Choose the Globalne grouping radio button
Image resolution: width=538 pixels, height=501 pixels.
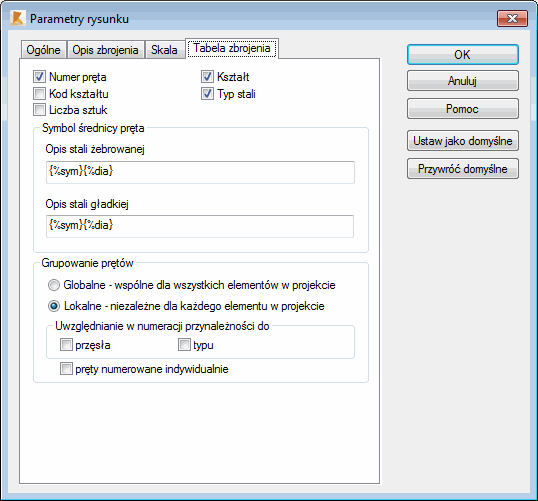(x=54, y=285)
